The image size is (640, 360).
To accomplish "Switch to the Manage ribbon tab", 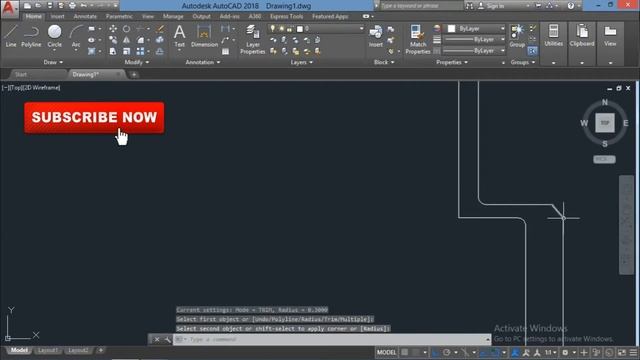I will click(x=173, y=16).
